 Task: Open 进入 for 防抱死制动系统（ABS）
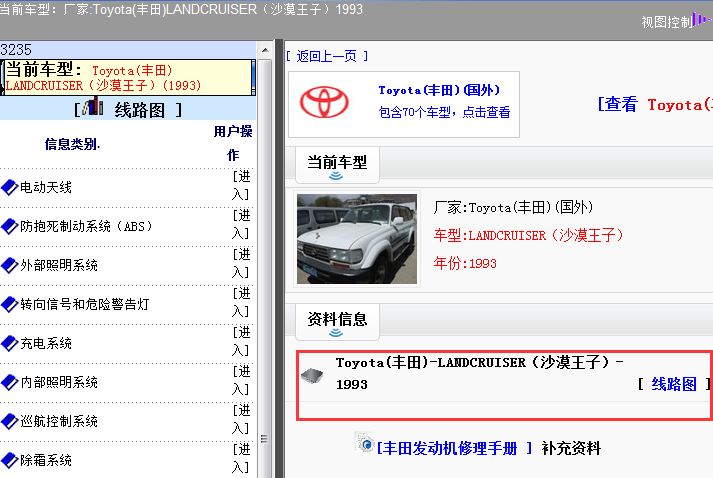241,225
